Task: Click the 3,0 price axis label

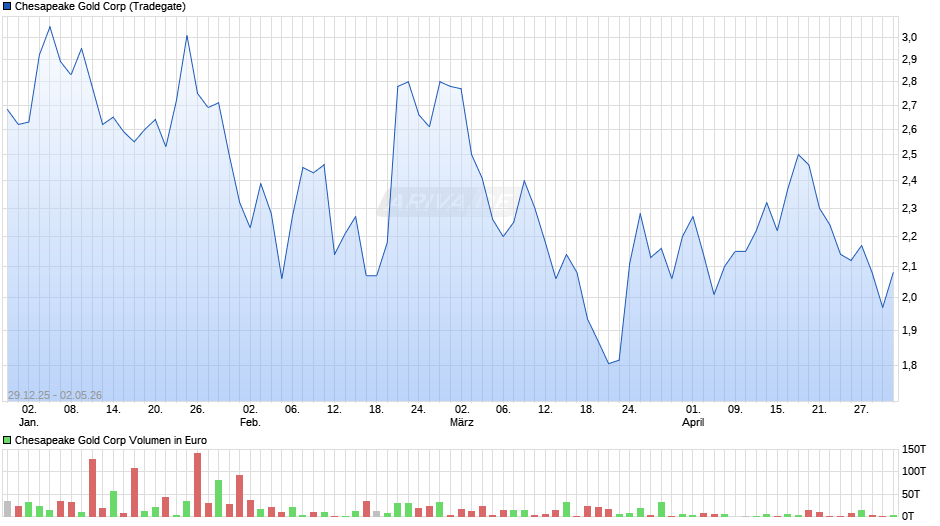Action: point(909,37)
